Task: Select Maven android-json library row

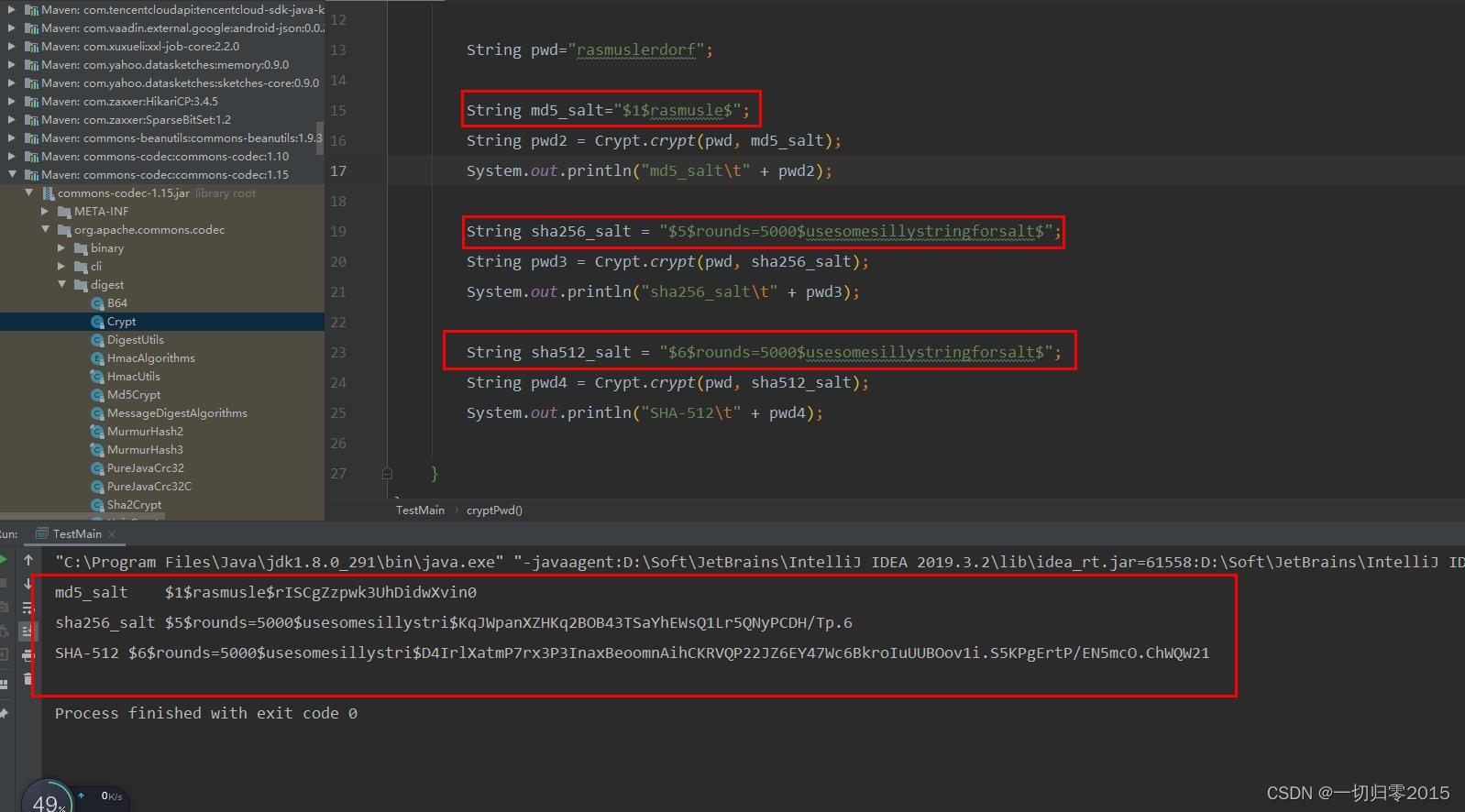Action: [x=162, y=28]
